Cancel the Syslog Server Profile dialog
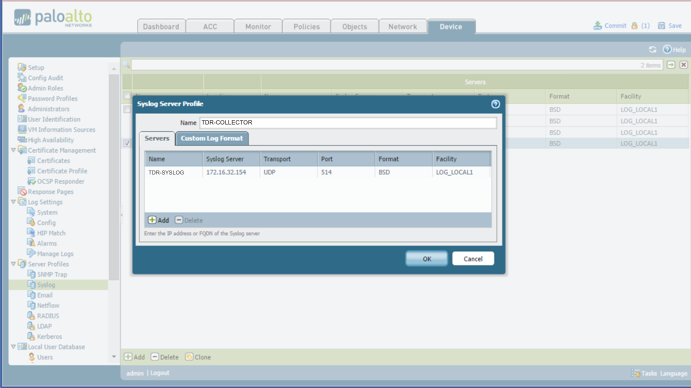This screenshot has height=388, width=691. click(x=473, y=259)
